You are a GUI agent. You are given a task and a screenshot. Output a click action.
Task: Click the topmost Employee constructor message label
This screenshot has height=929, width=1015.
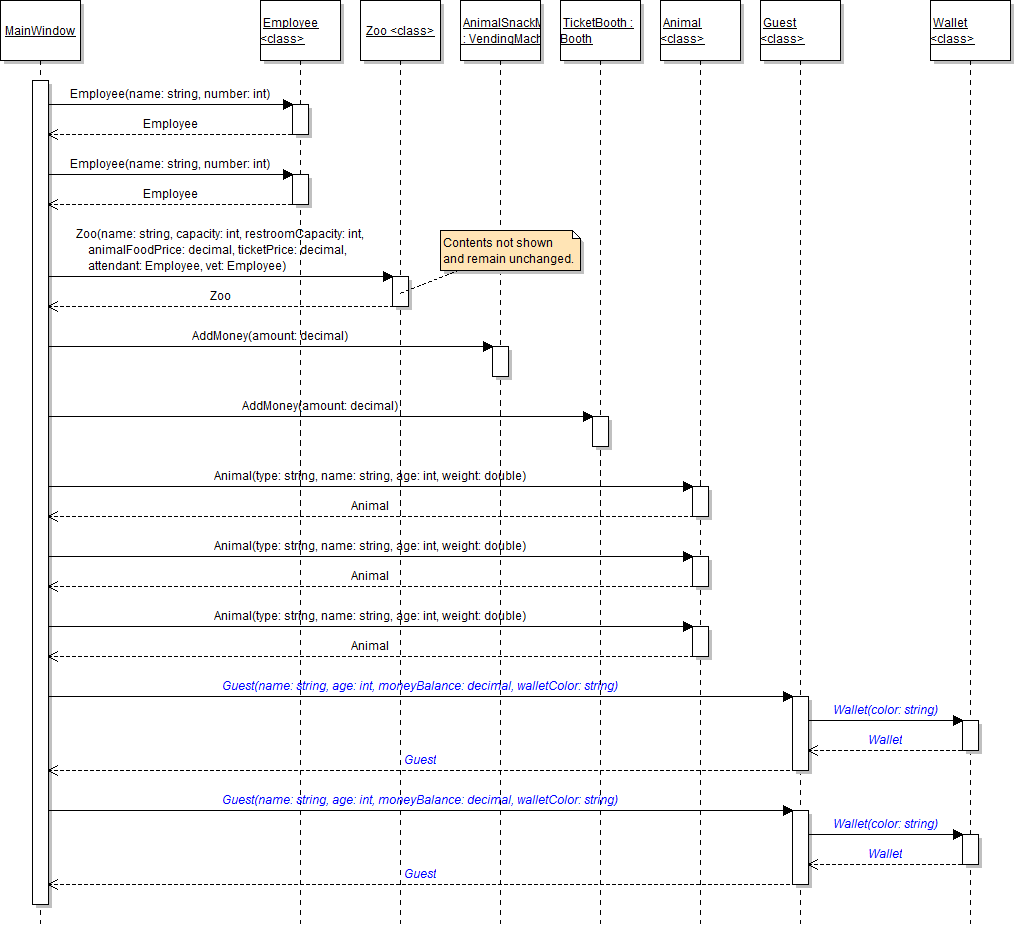170,94
